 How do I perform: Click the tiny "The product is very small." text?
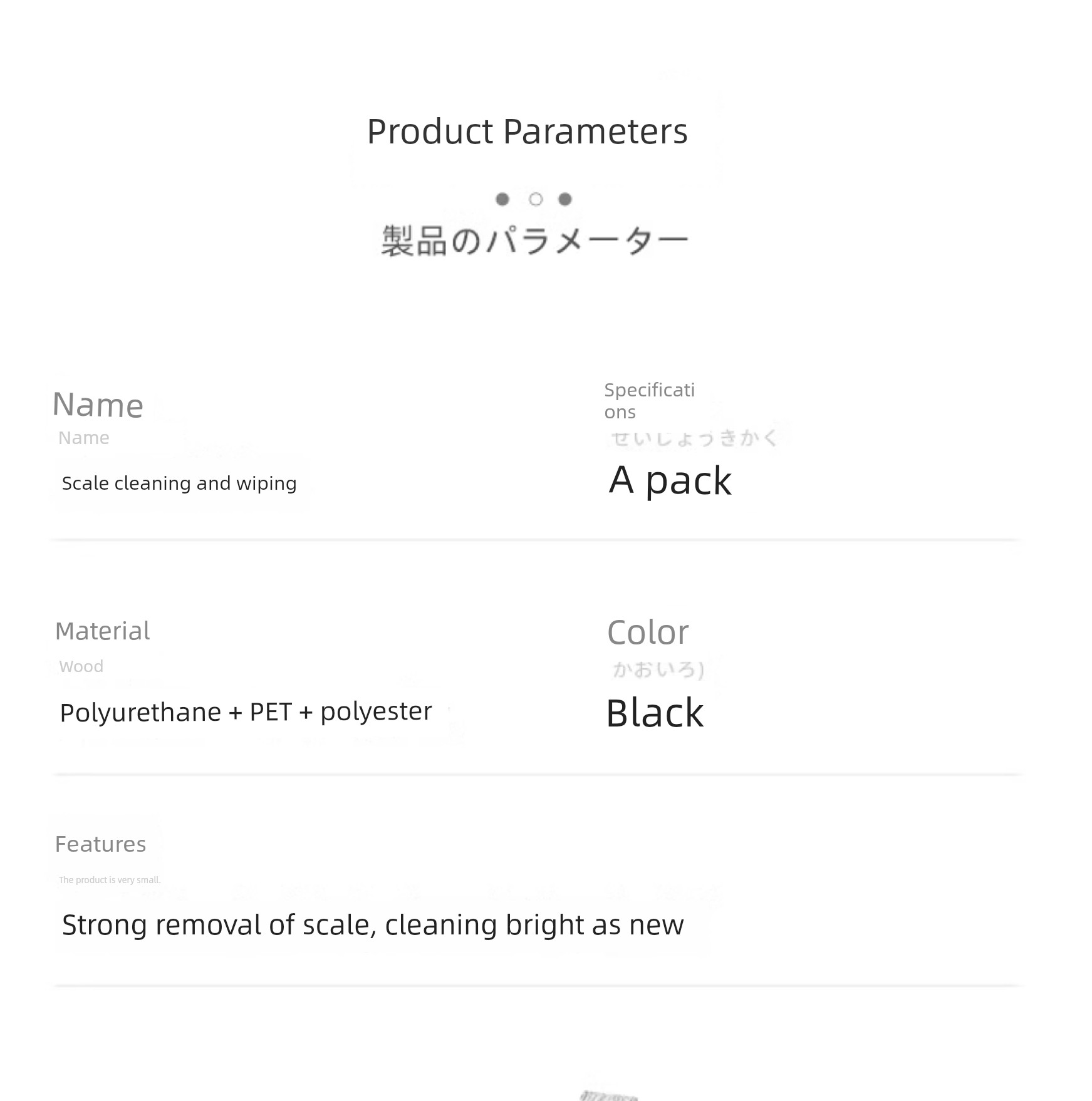[x=110, y=880]
